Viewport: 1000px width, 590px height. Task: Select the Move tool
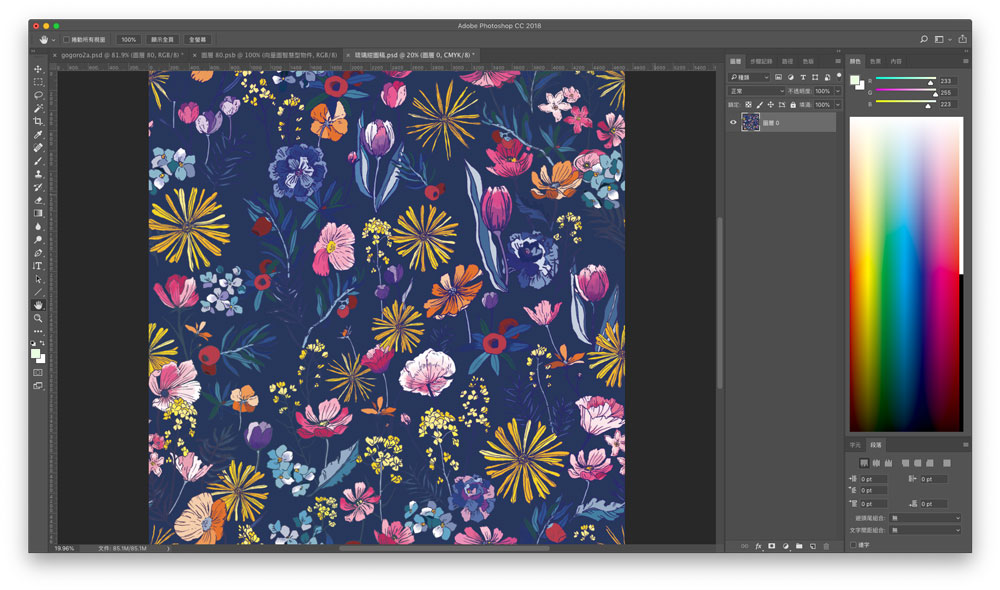coord(38,69)
